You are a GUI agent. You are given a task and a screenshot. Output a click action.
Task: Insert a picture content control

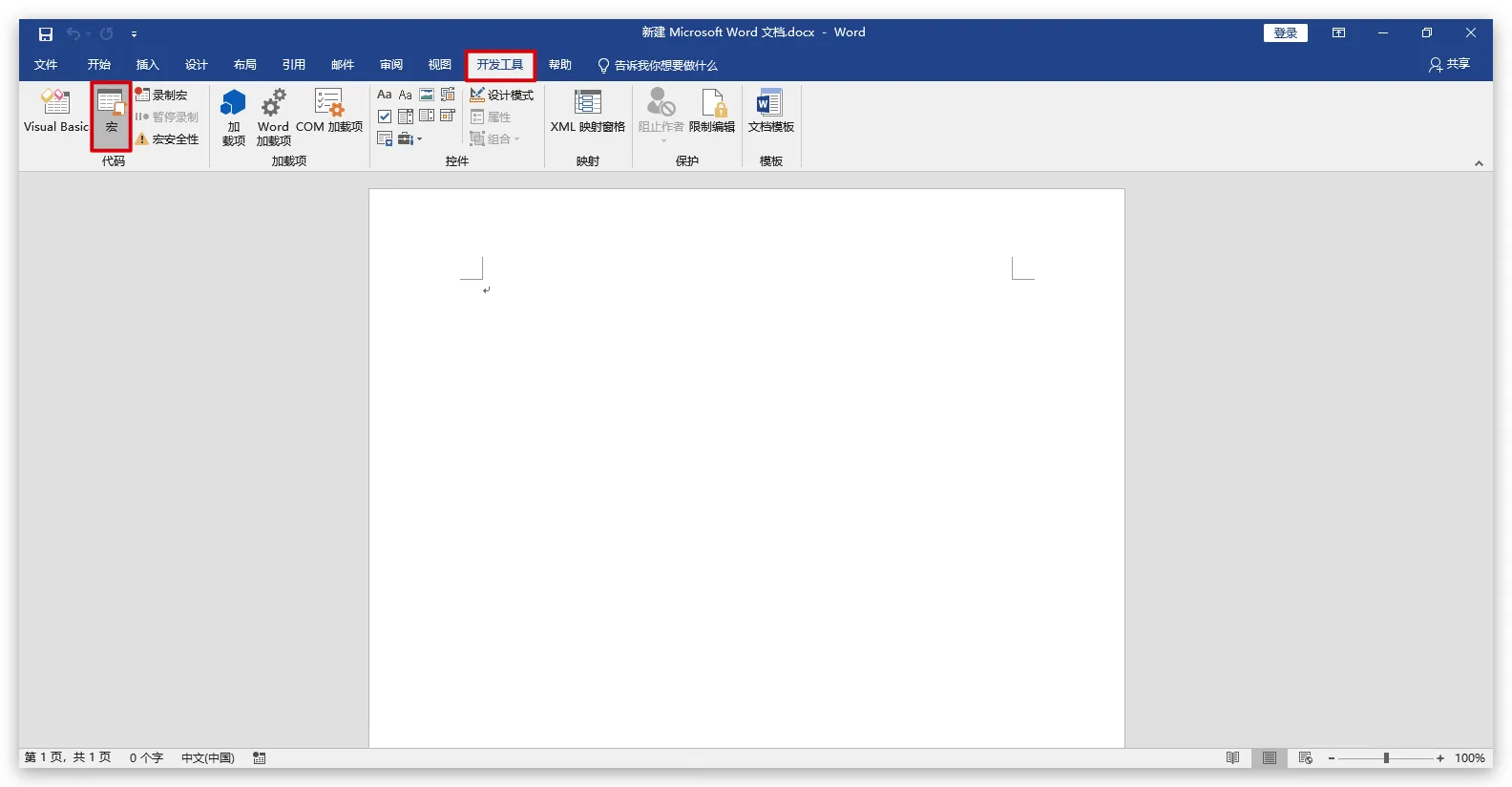point(427,95)
